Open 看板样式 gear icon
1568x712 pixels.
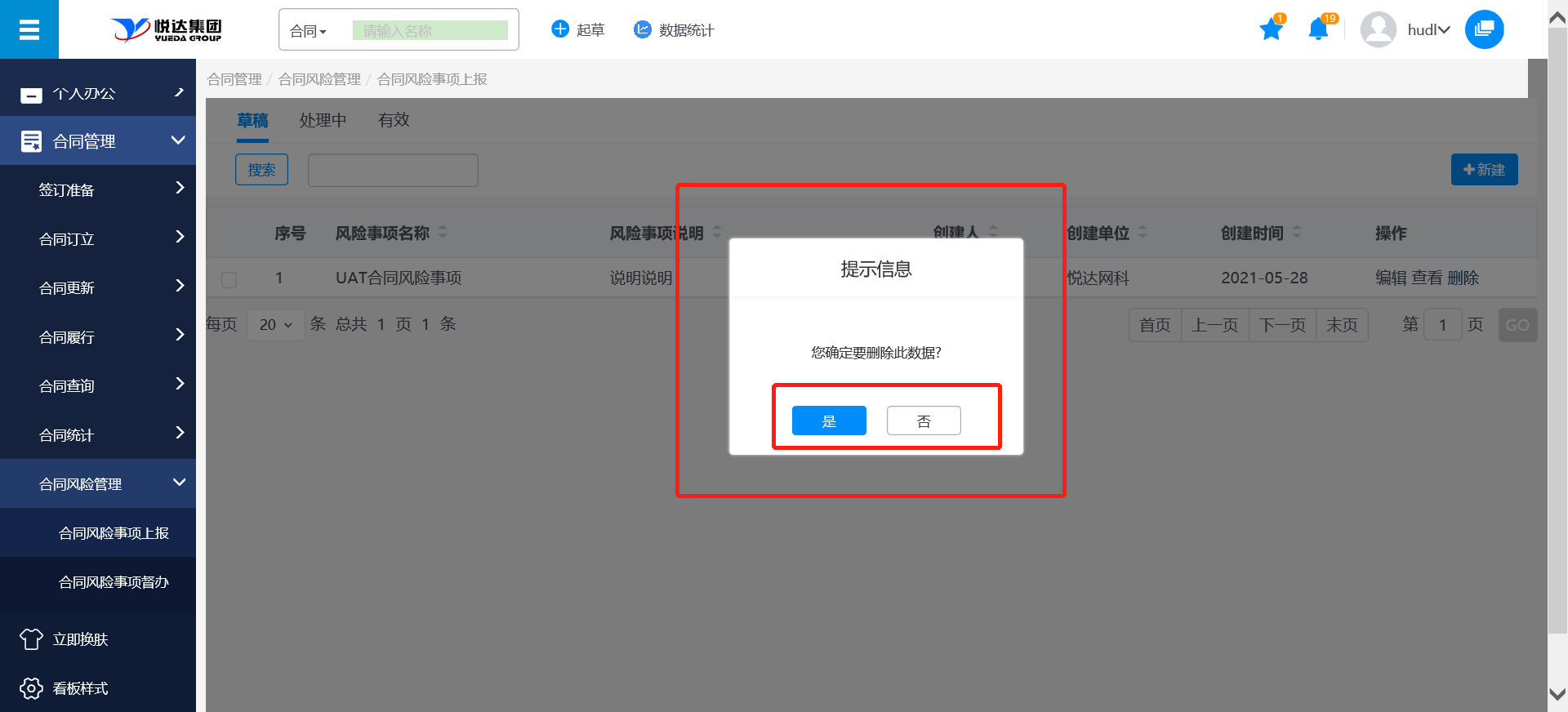(x=31, y=688)
